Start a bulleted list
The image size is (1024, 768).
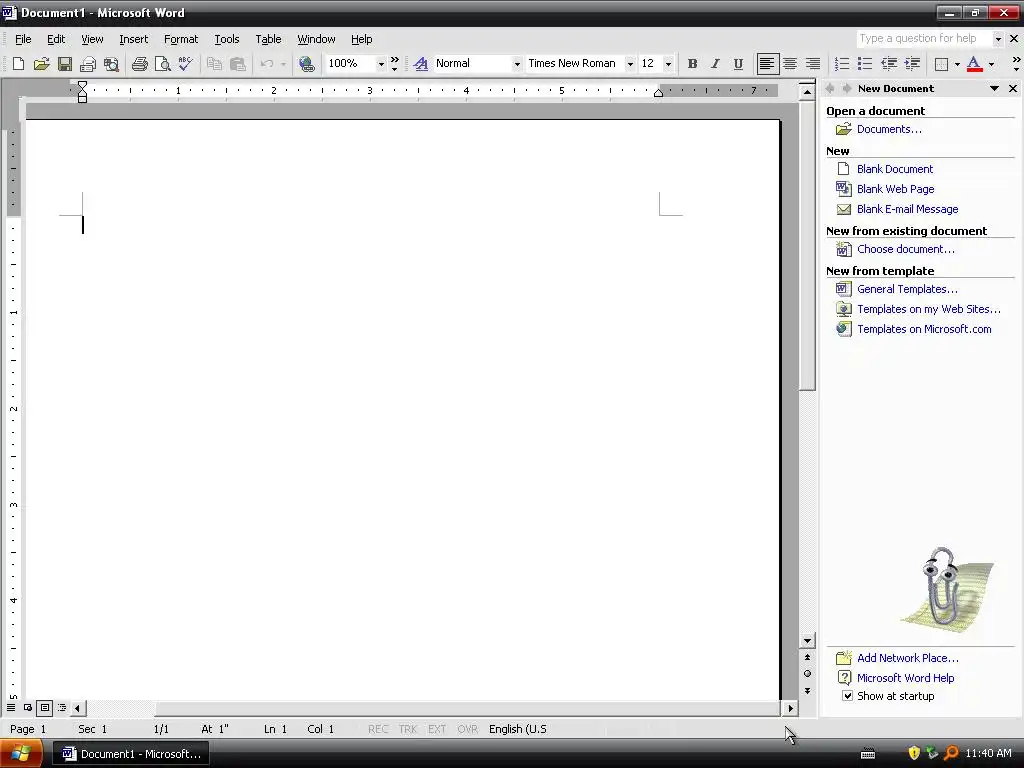click(x=865, y=64)
